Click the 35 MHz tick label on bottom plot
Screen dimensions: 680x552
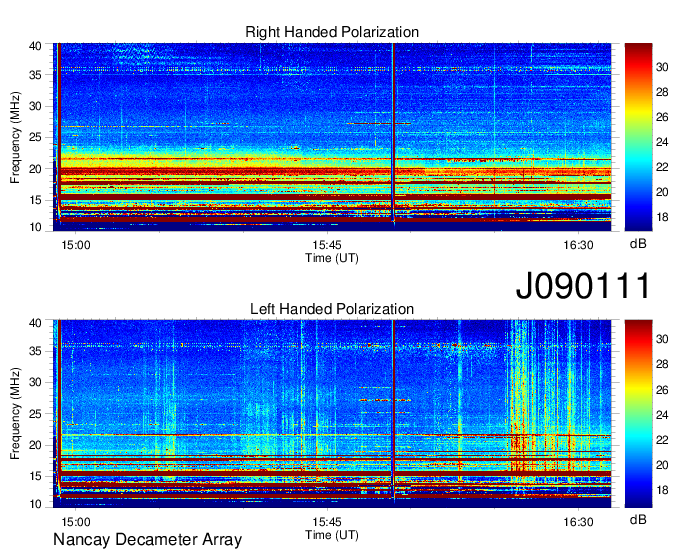point(35,351)
